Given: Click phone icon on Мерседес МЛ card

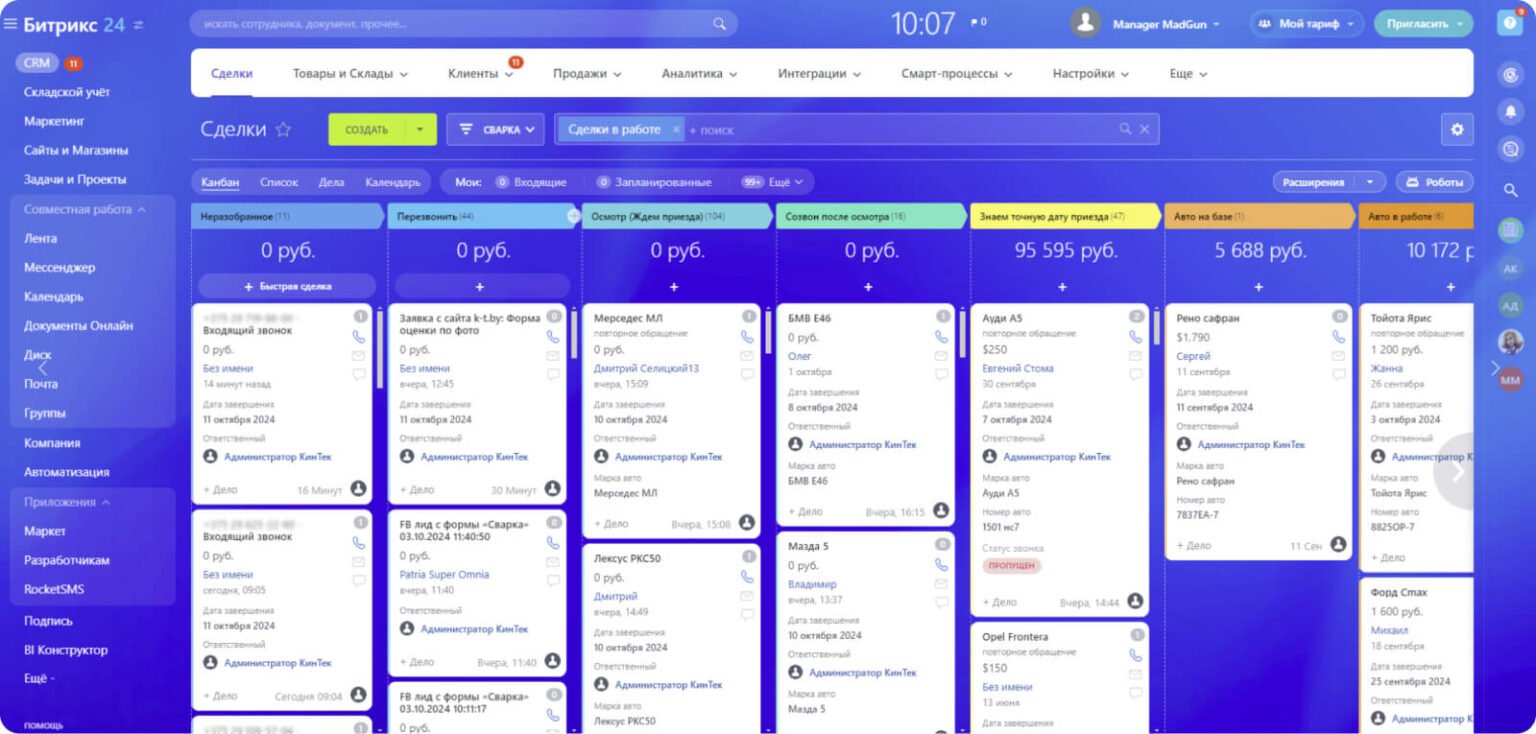Looking at the screenshot, I should [745, 338].
